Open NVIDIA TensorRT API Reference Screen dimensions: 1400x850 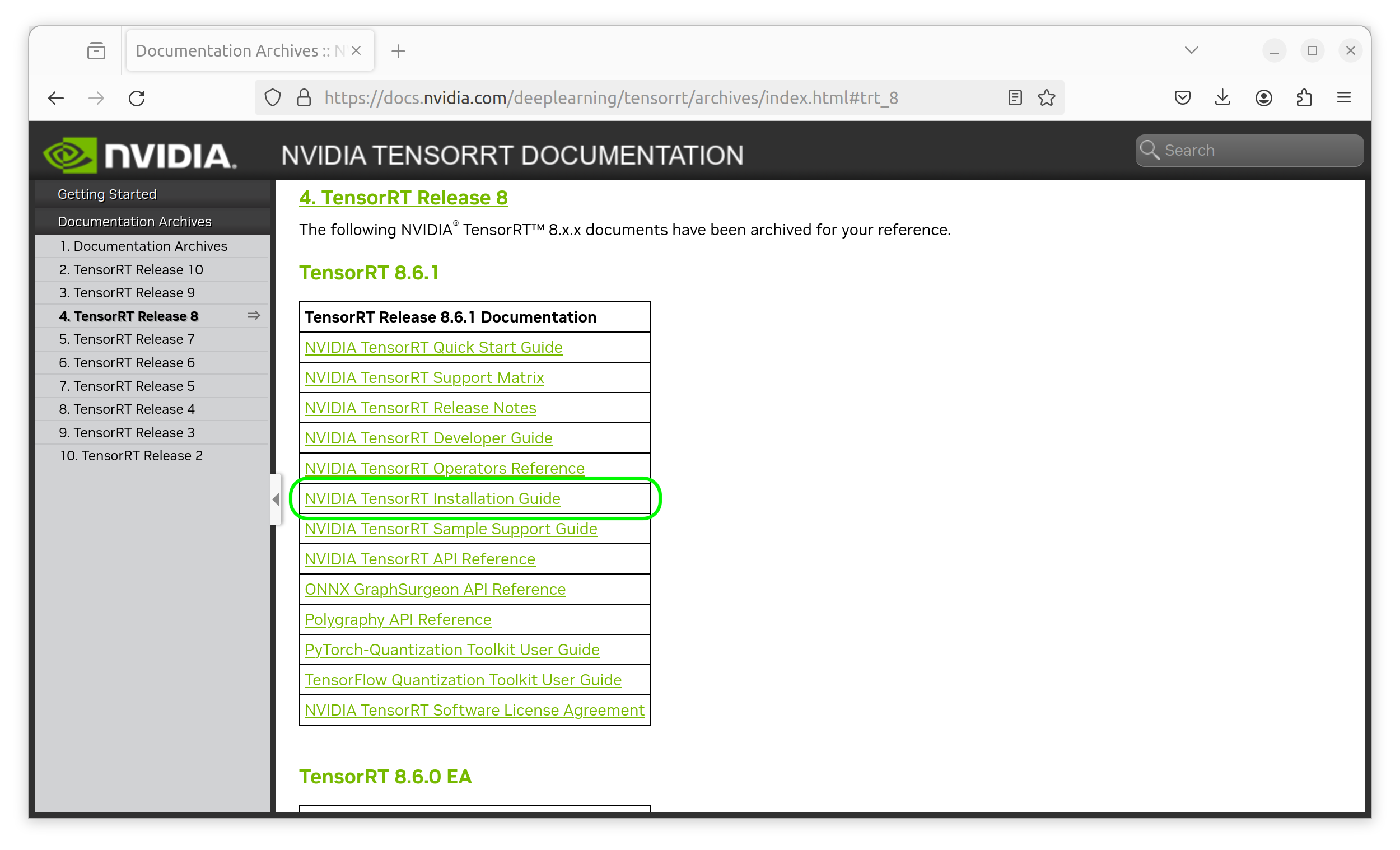(419, 558)
